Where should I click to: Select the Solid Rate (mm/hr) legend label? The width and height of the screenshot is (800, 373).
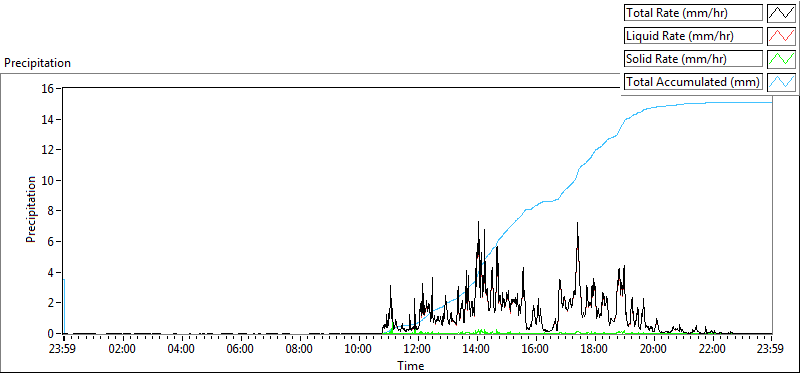coord(693,59)
